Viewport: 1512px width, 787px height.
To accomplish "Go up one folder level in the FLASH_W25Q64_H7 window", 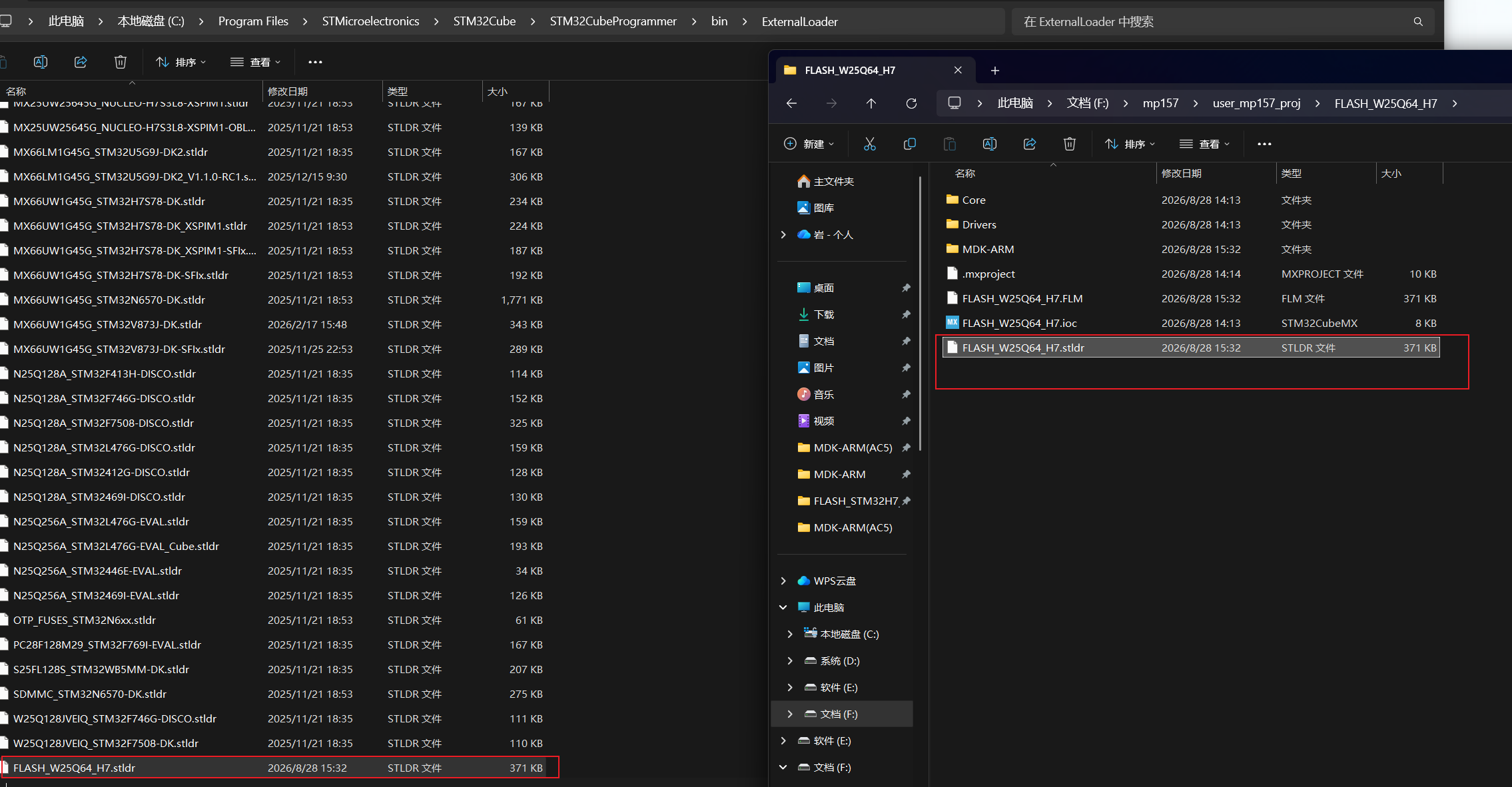I will [x=871, y=103].
